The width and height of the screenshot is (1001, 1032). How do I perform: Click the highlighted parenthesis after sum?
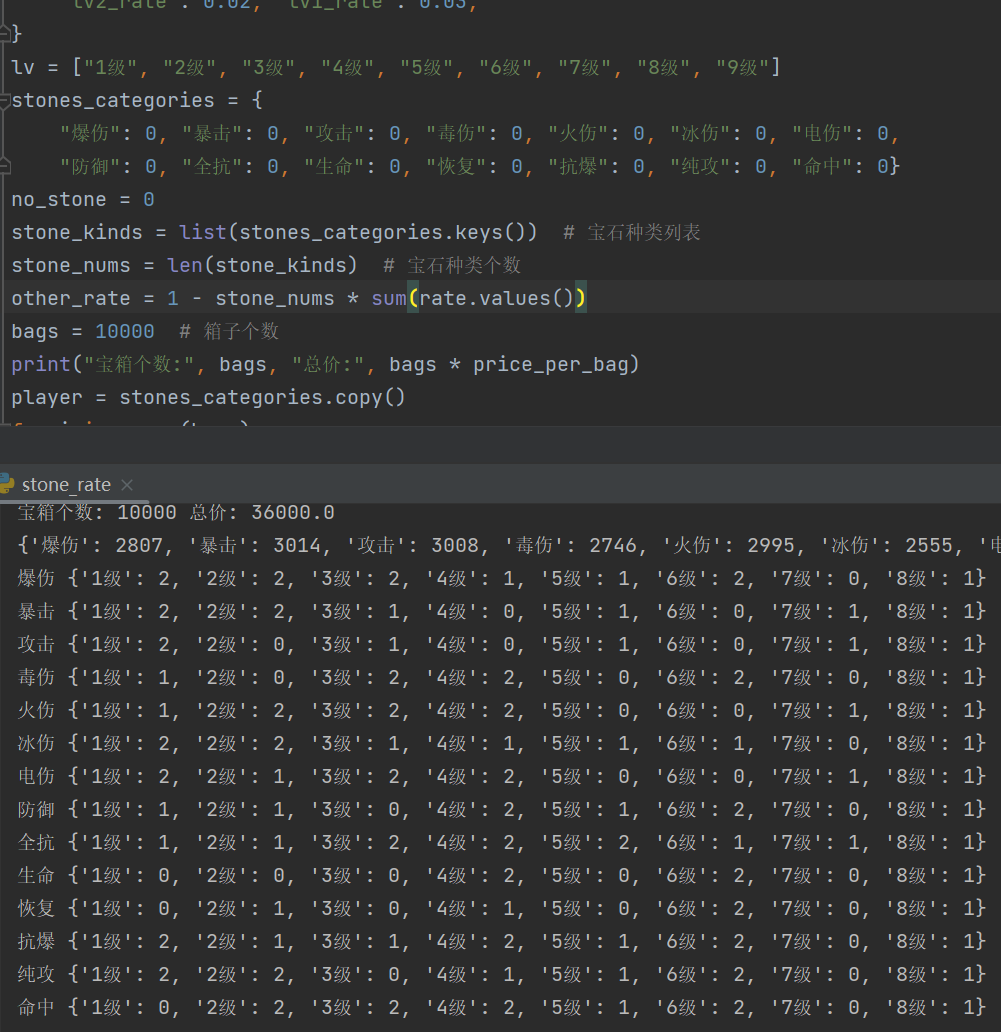(413, 298)
